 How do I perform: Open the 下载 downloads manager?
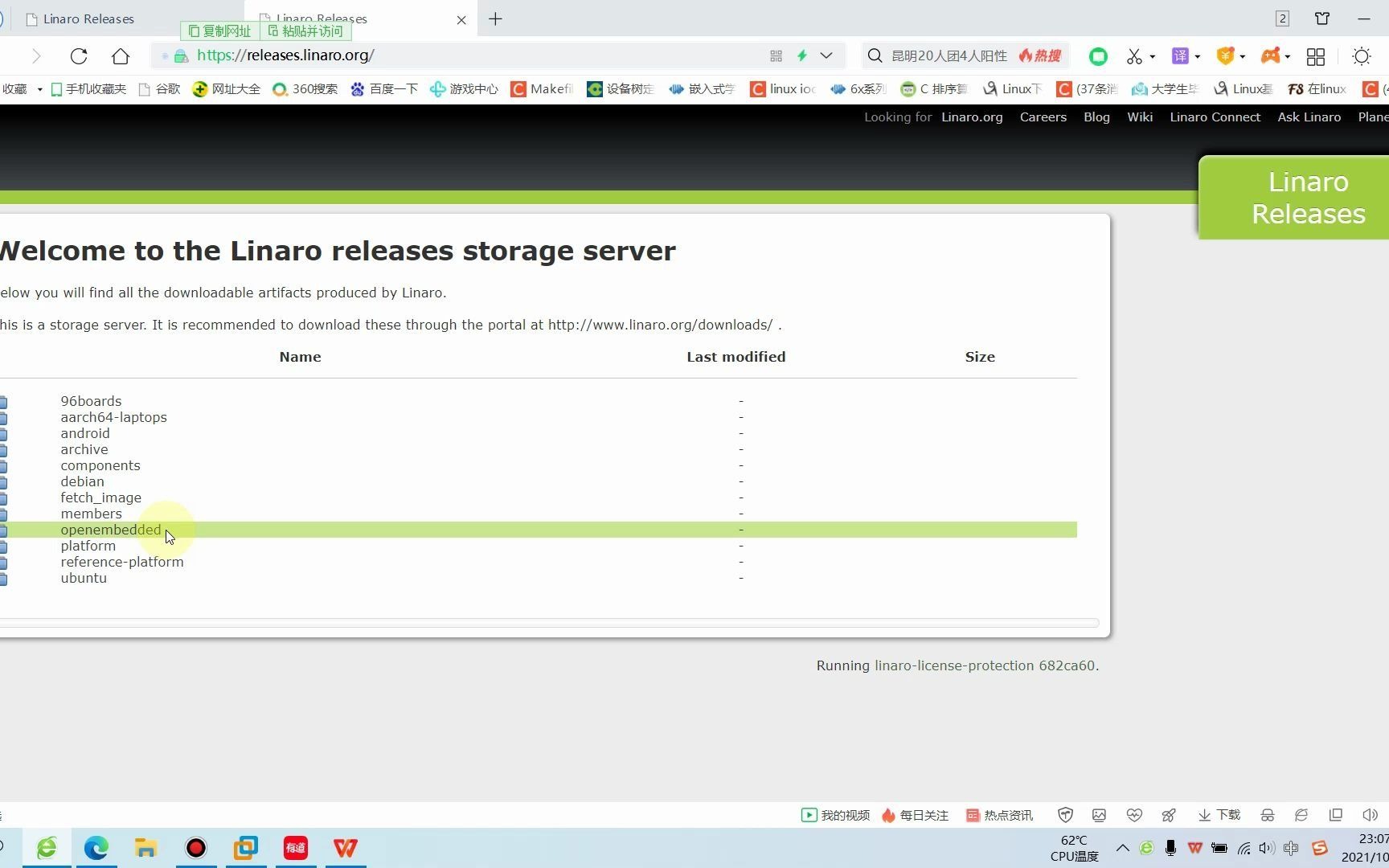coord(1219,815)
